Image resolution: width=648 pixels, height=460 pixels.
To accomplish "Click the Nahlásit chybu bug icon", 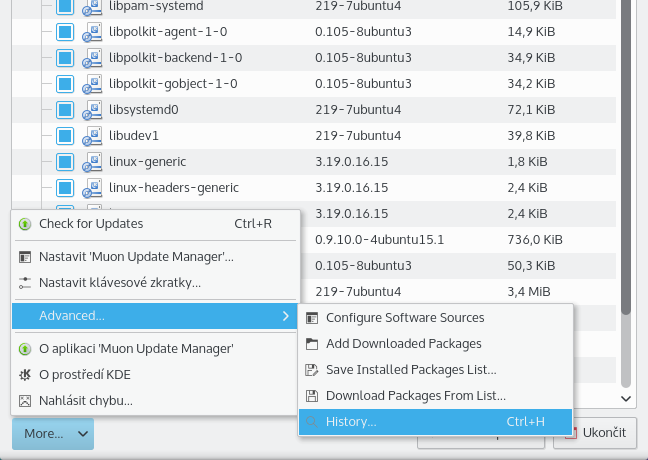I will [x=25, y=401].
